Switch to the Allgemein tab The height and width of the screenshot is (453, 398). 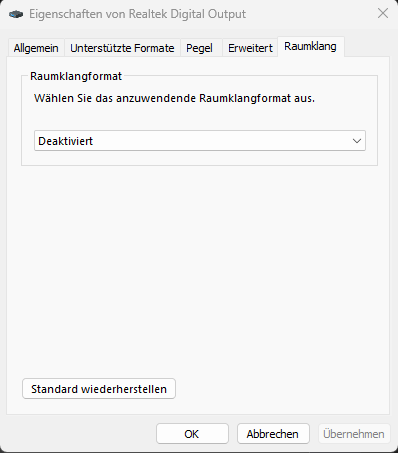tap(36, 48)
